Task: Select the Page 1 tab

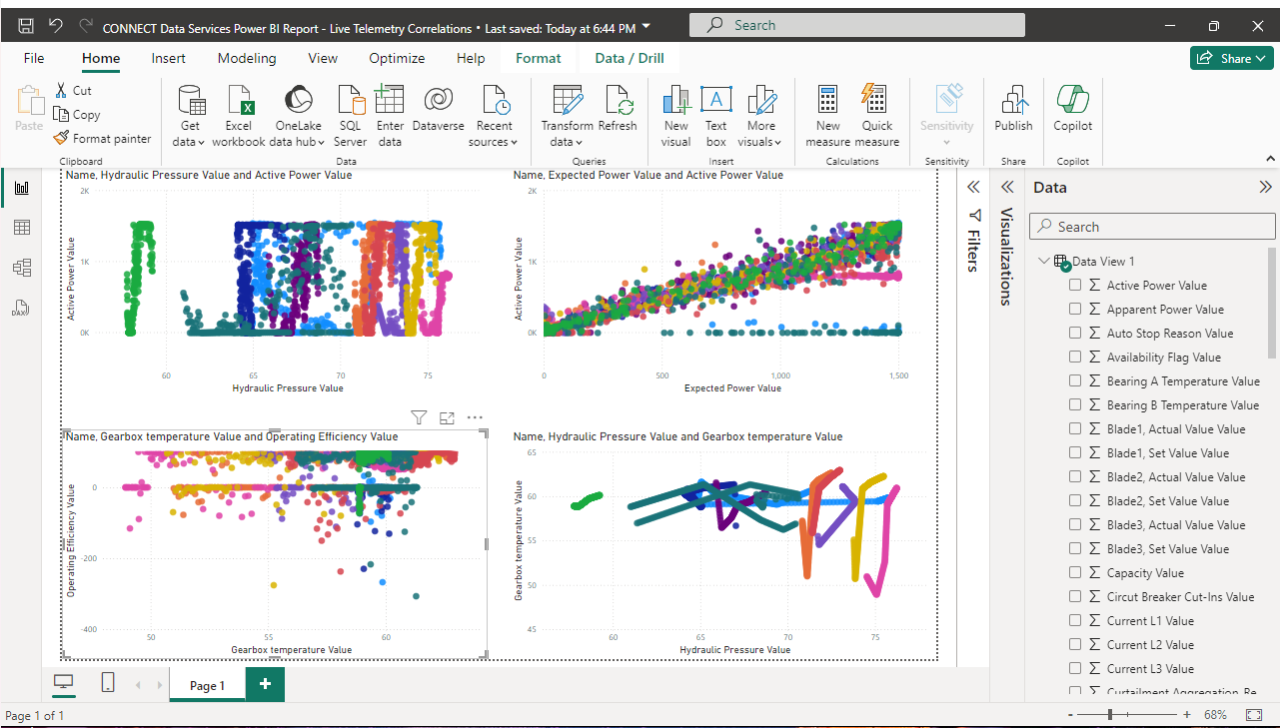Action: tap(207, 685)
